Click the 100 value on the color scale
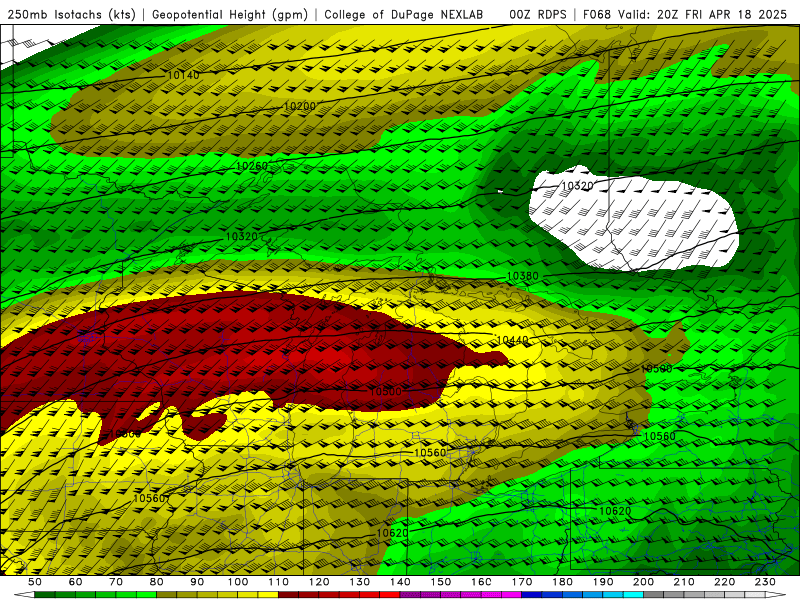The width and height of the screenshot is (800, 600). 238,582
